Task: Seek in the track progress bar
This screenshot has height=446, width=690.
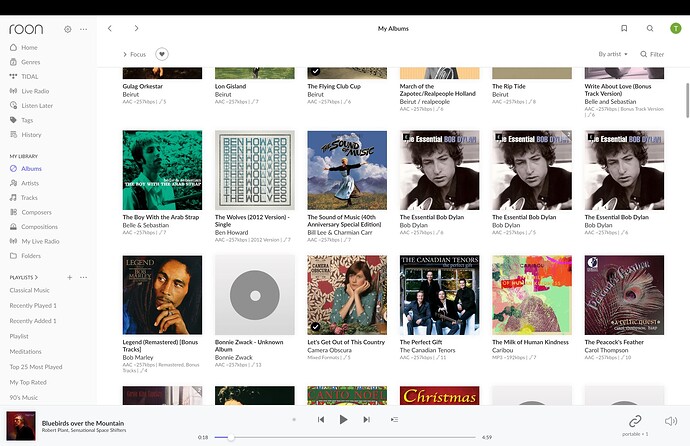Action: pos(345,437)
